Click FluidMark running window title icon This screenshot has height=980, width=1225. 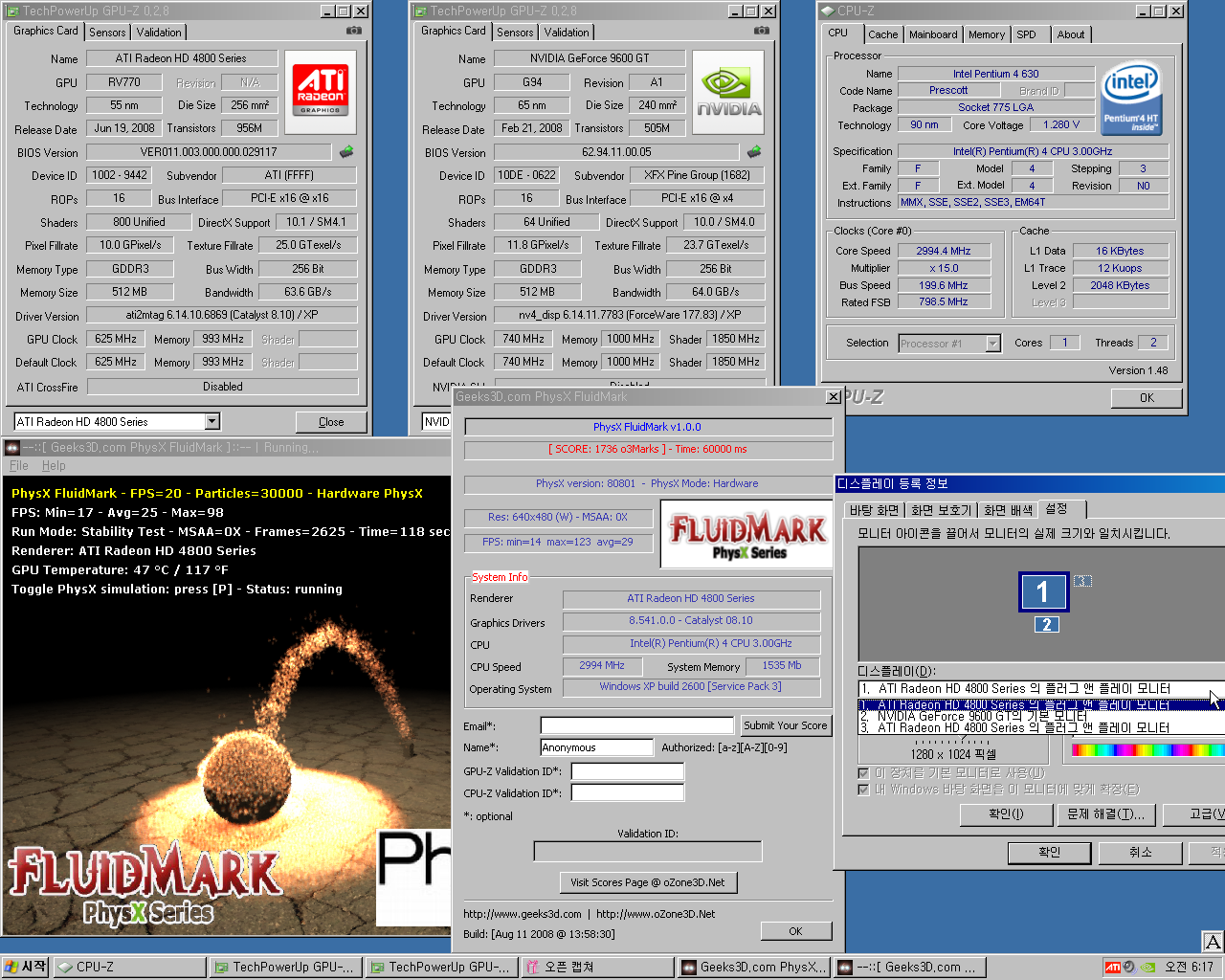(x=11, y=447)
